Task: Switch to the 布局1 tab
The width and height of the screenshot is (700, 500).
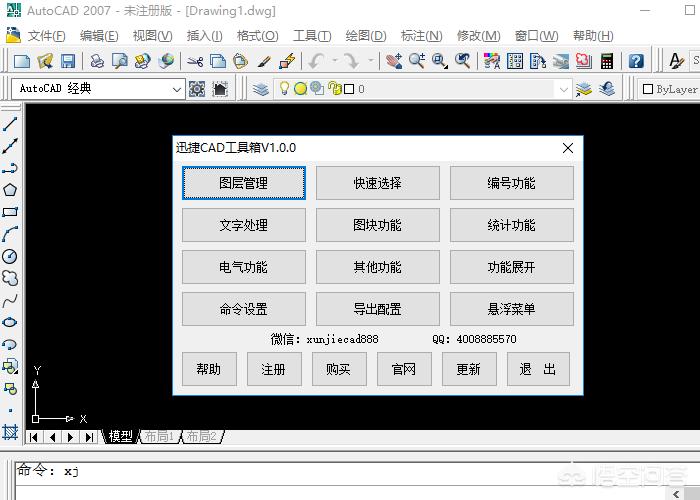Action: pyautogui.click(x=160, y=436)
